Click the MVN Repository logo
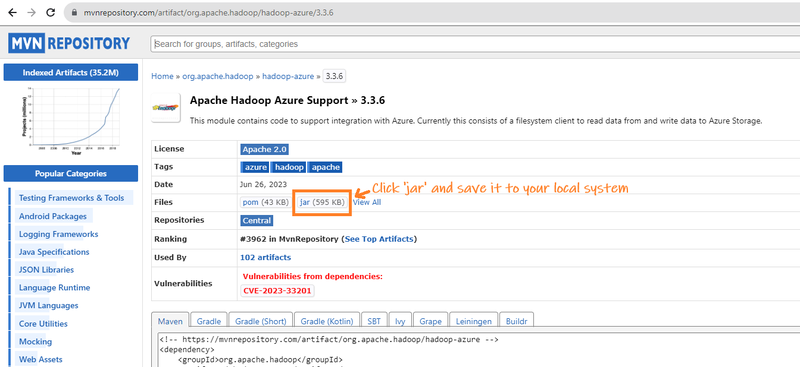 (69, 43)
